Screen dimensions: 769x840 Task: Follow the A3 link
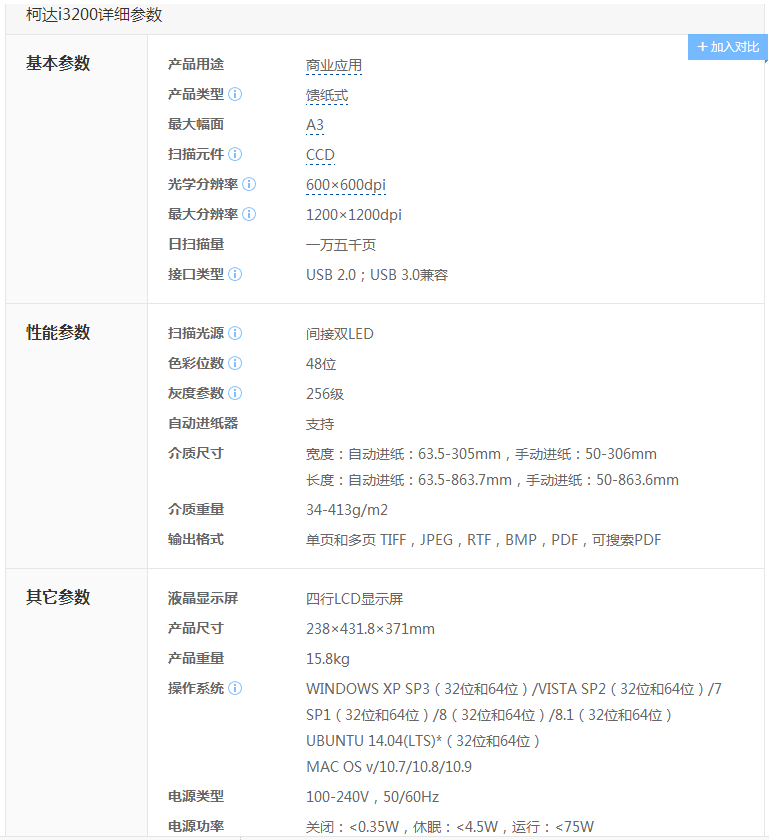point(315,125)
